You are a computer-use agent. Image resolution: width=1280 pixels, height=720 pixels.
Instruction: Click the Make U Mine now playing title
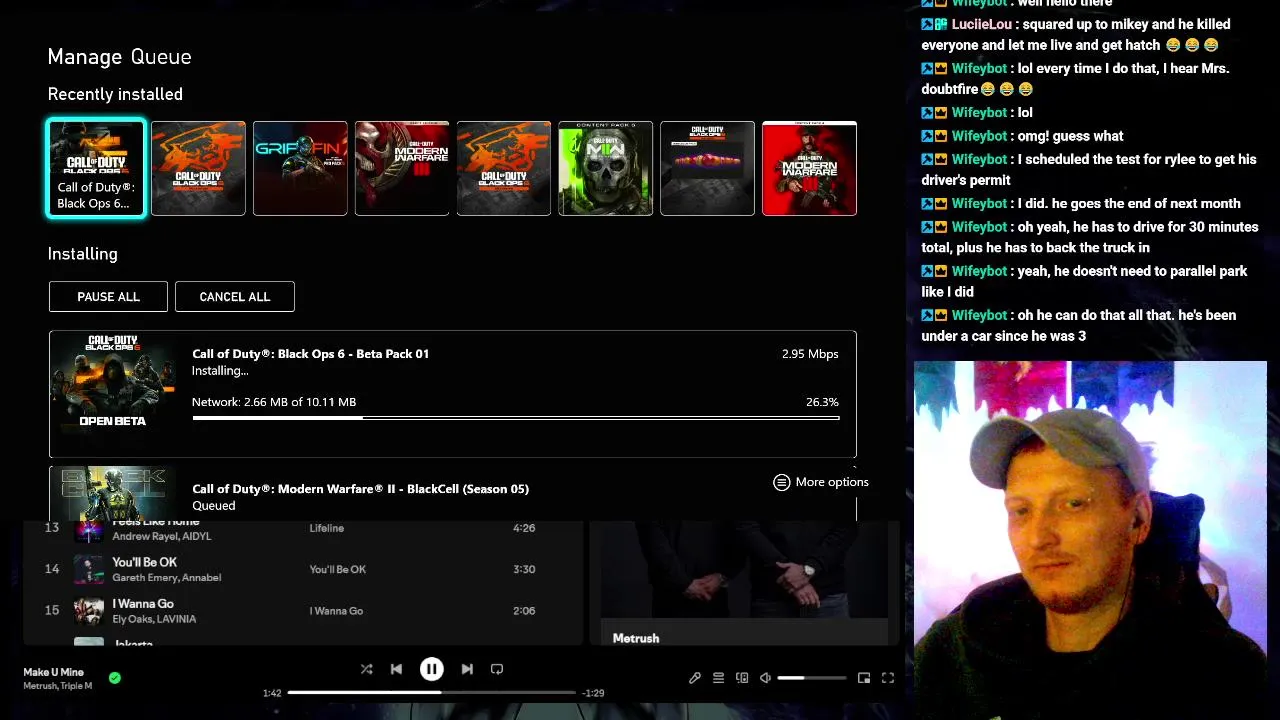[x=54, y=672]
